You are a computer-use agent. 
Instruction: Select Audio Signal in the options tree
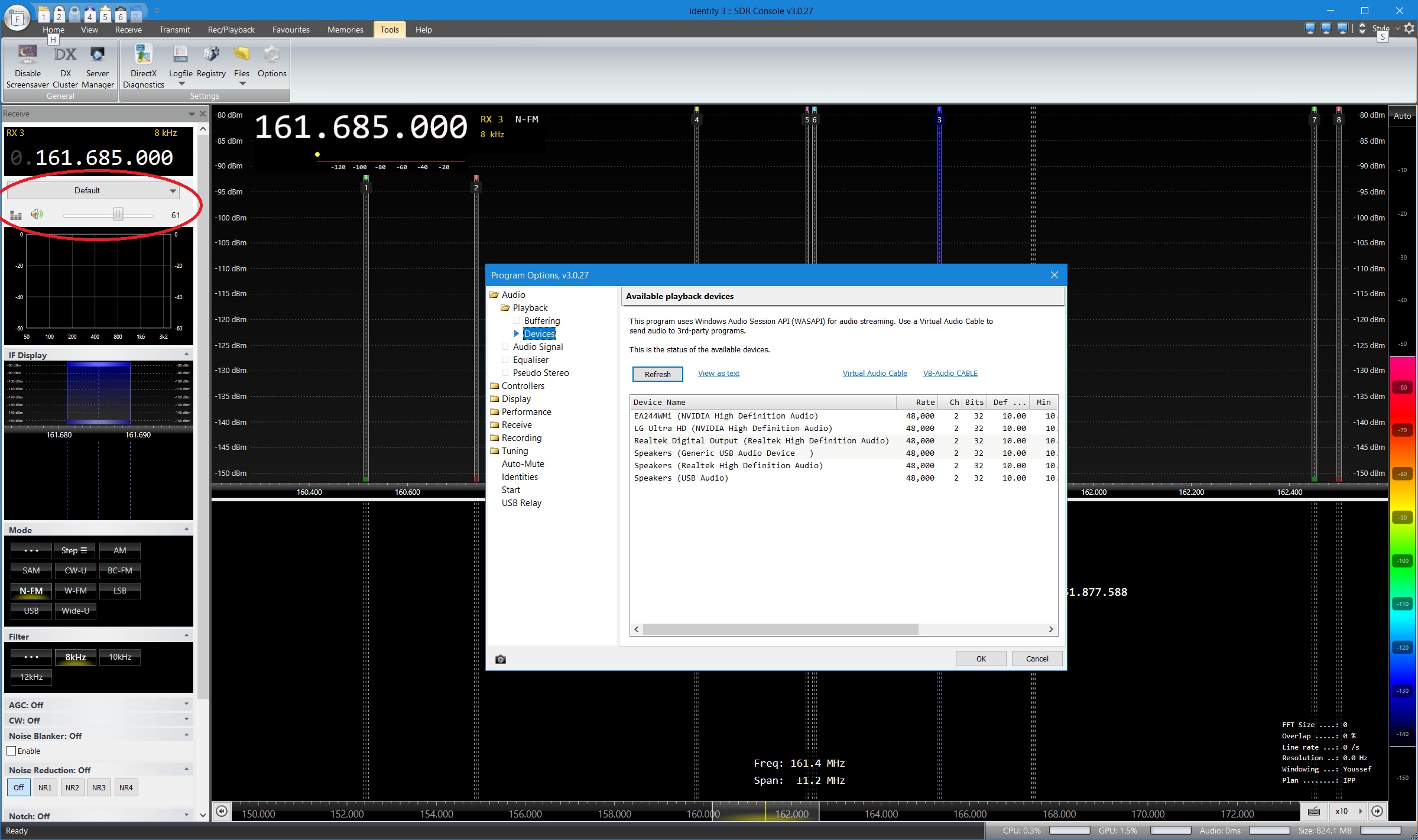537,347
